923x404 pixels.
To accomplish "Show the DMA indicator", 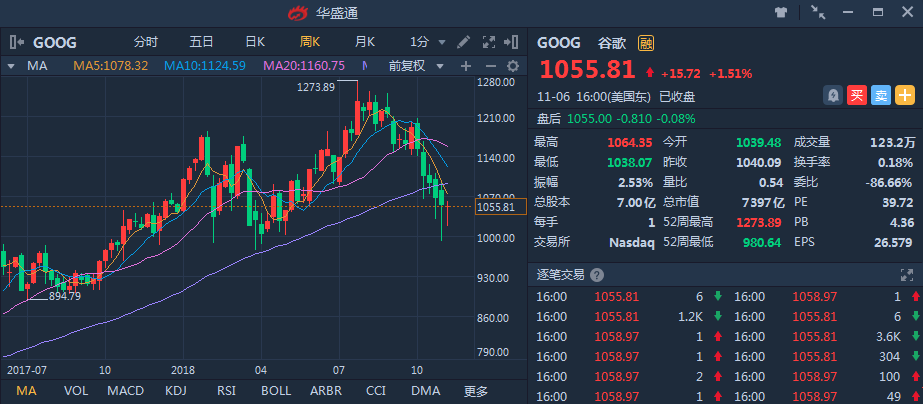I will 426,390.
